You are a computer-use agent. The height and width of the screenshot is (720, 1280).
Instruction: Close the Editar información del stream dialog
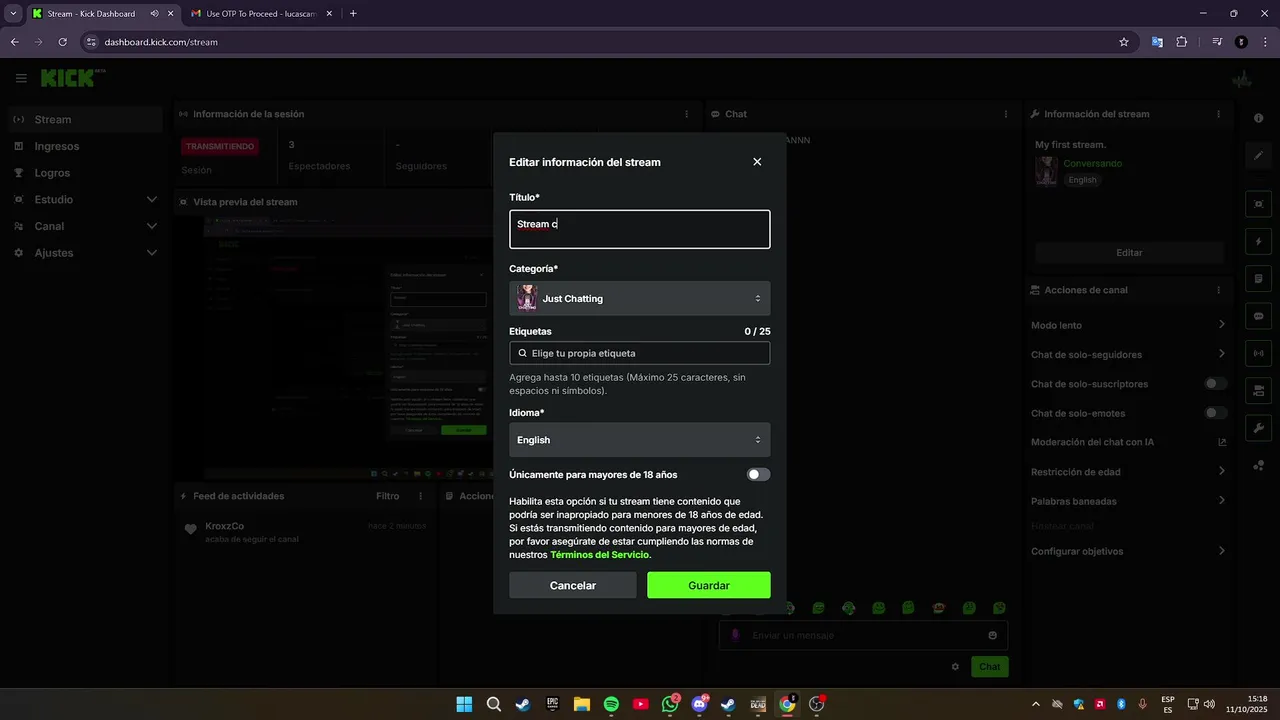point(757,162)
